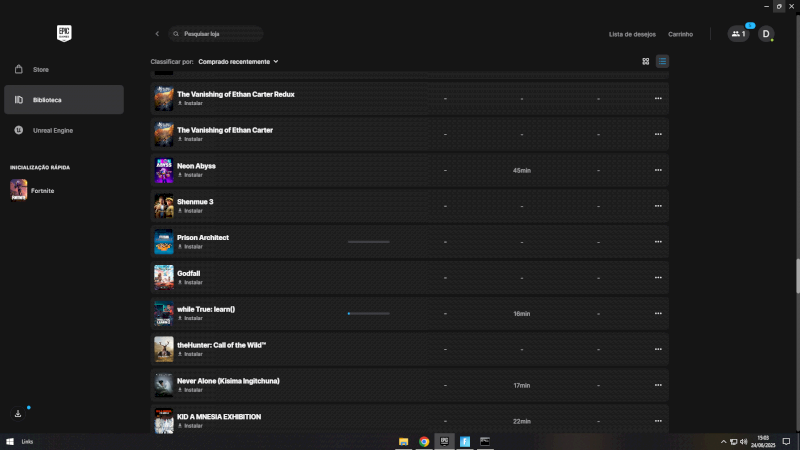Open the Store section
Viewport: 800px width, 450px height.
click(x=64, y=69)
